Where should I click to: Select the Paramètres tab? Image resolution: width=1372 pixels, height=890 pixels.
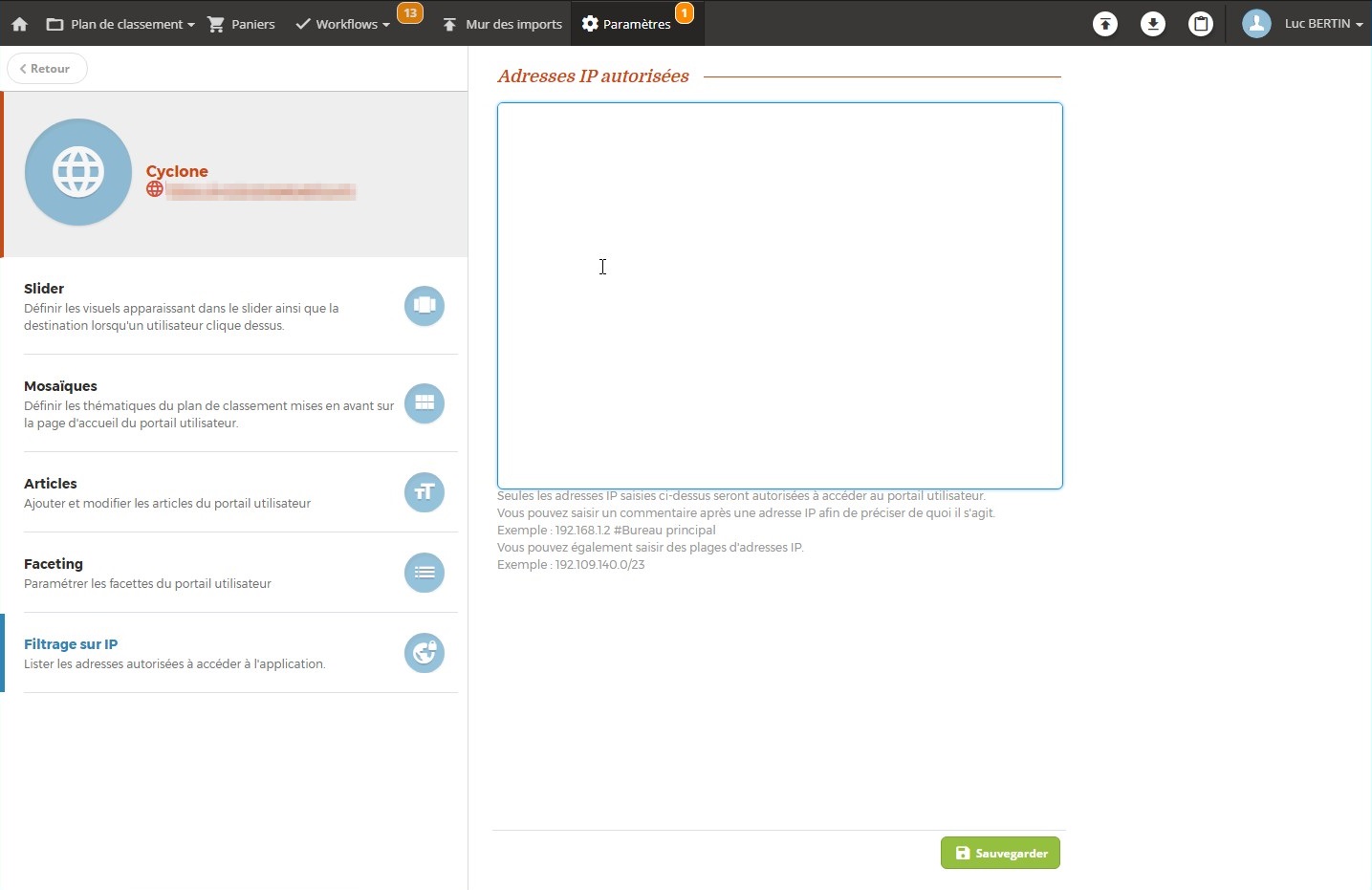pyautogui.click(x=626, y=24)
